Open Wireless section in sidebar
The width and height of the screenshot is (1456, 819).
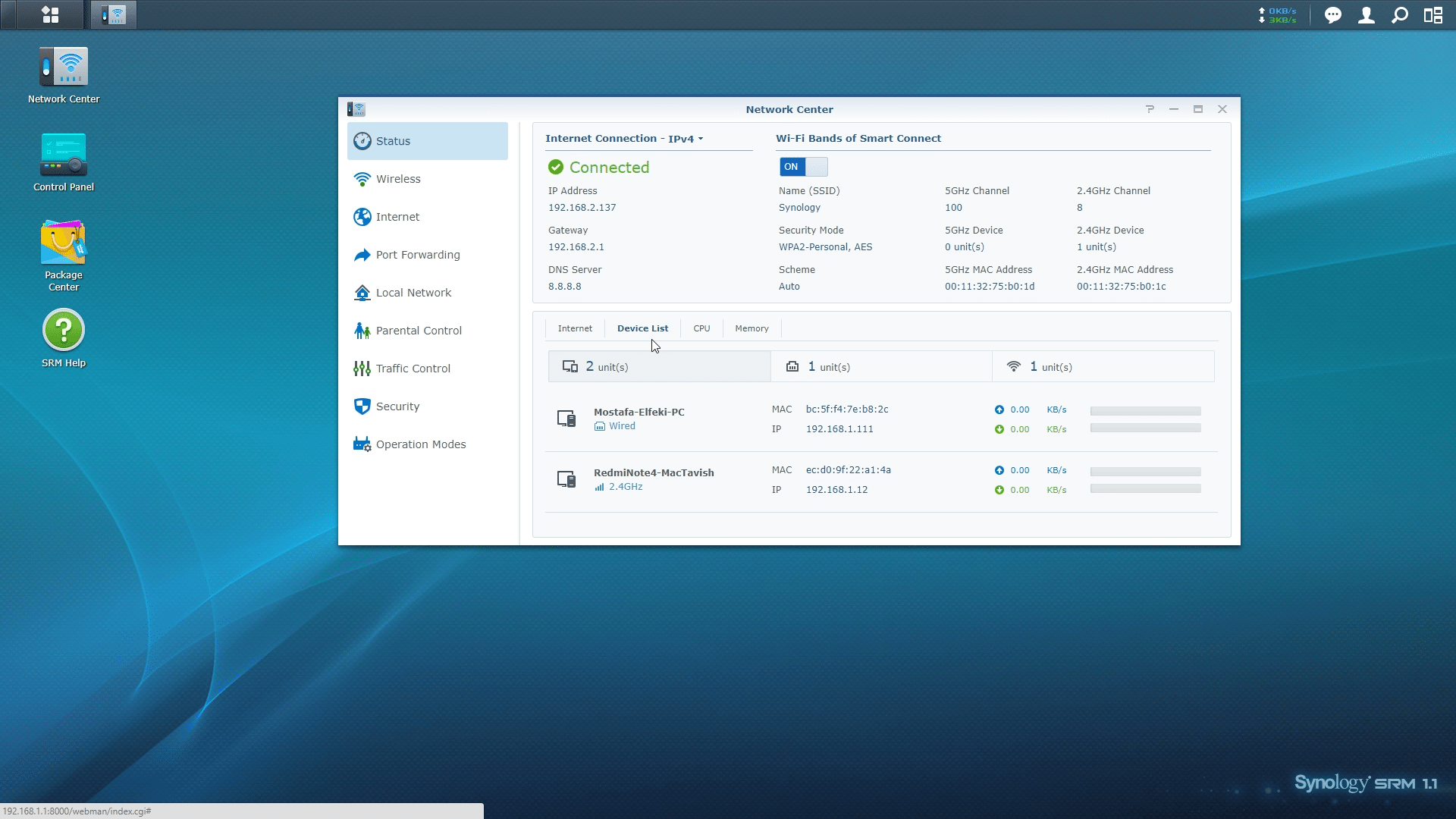coord(398,179)
